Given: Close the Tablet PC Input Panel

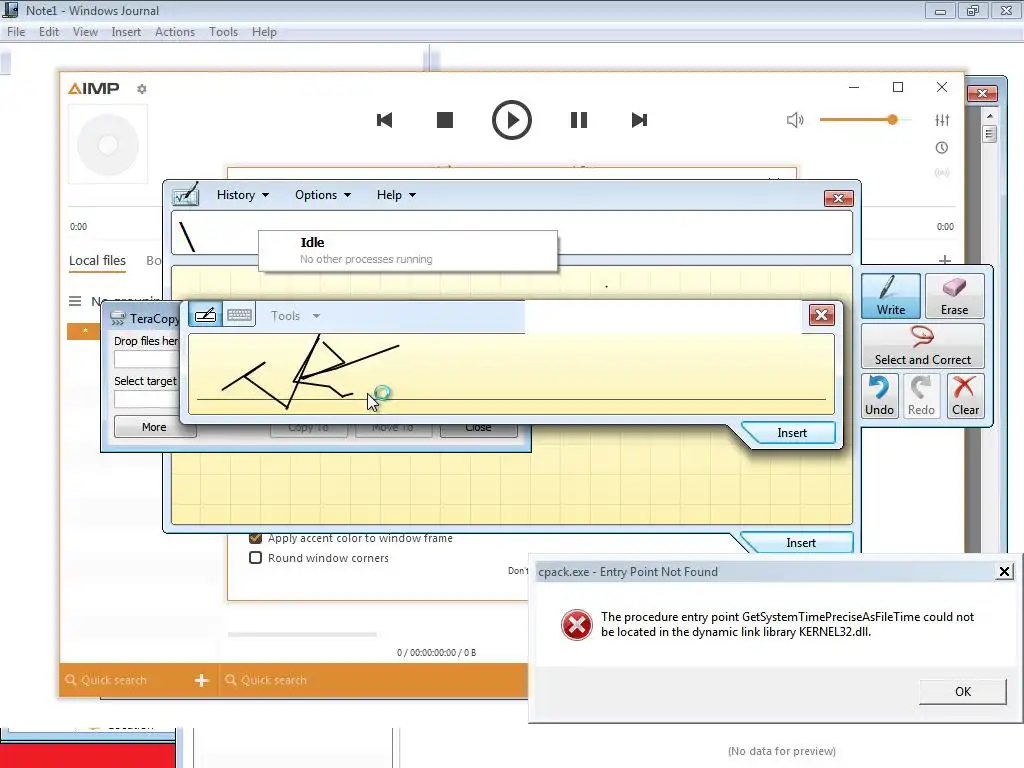Looking at the screenshot, I should 822,315.
